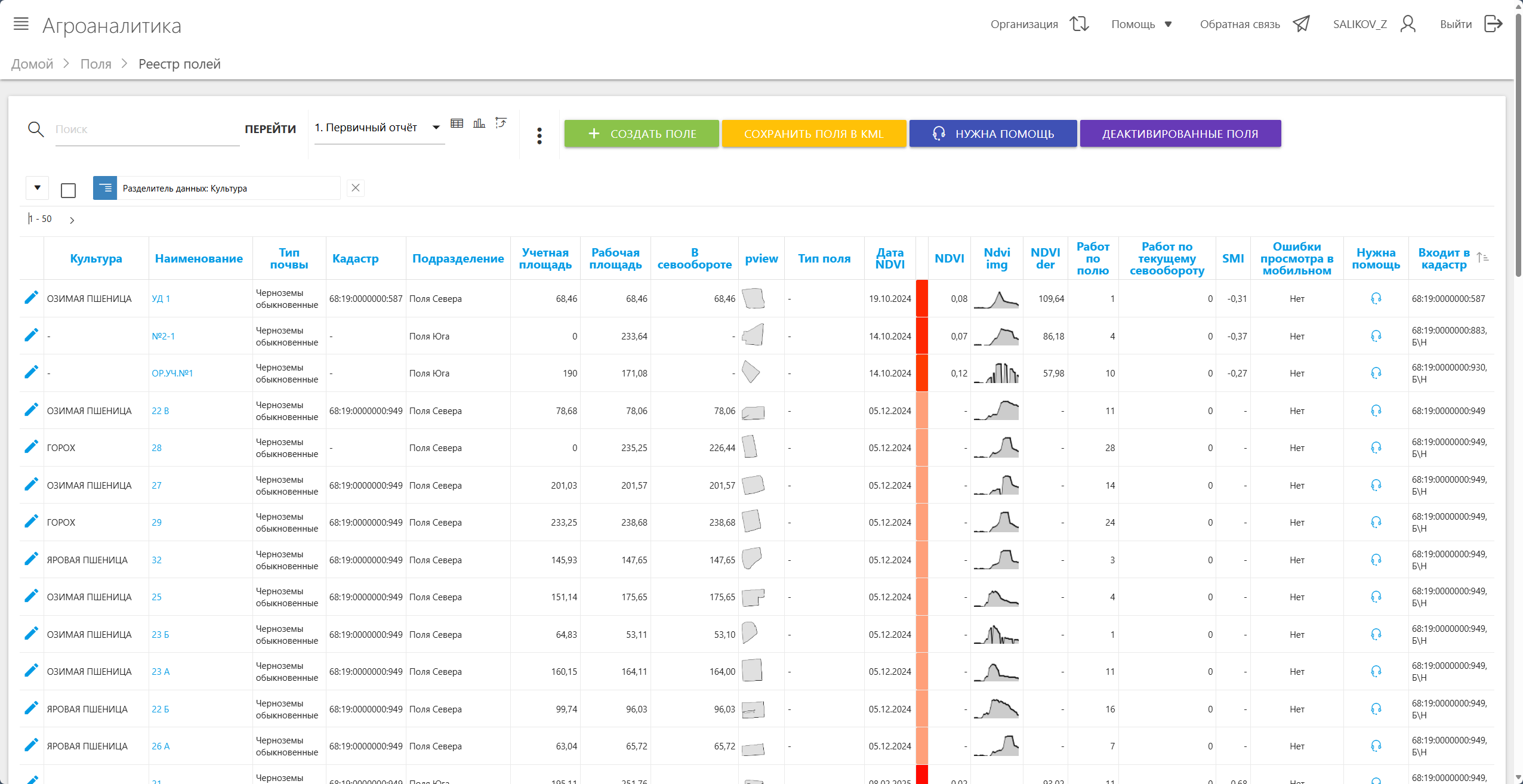Switch to table grid view icon
Image resolution: width=1523 pixels, height=784 pixels.
click(x=457, y=123)
